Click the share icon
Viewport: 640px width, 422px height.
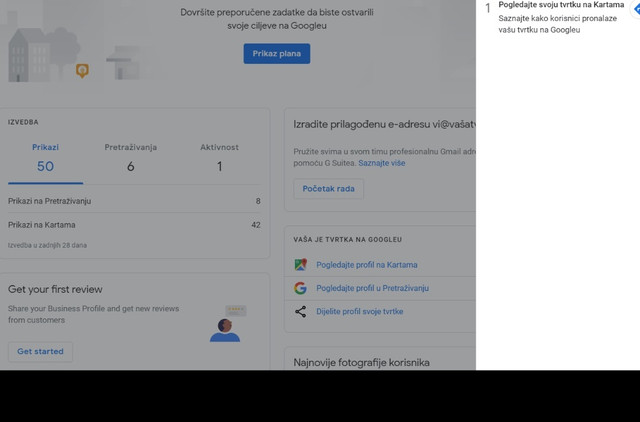pos(301,311)
